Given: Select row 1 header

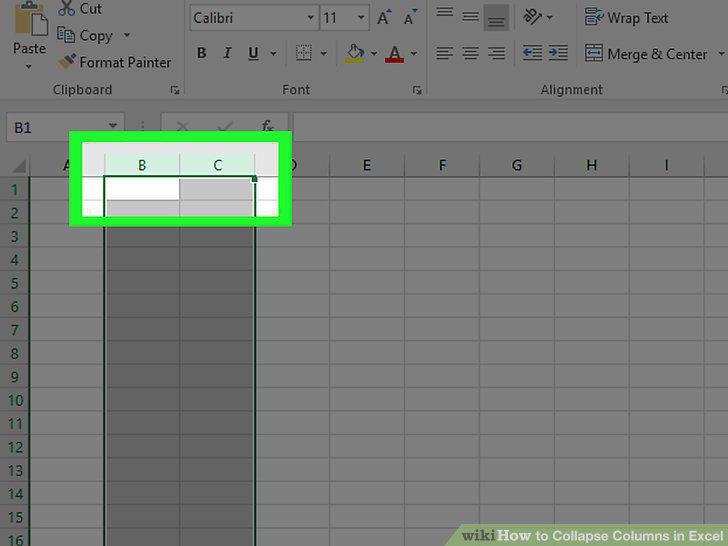Looking at the screenshot, I should [14, 189].
